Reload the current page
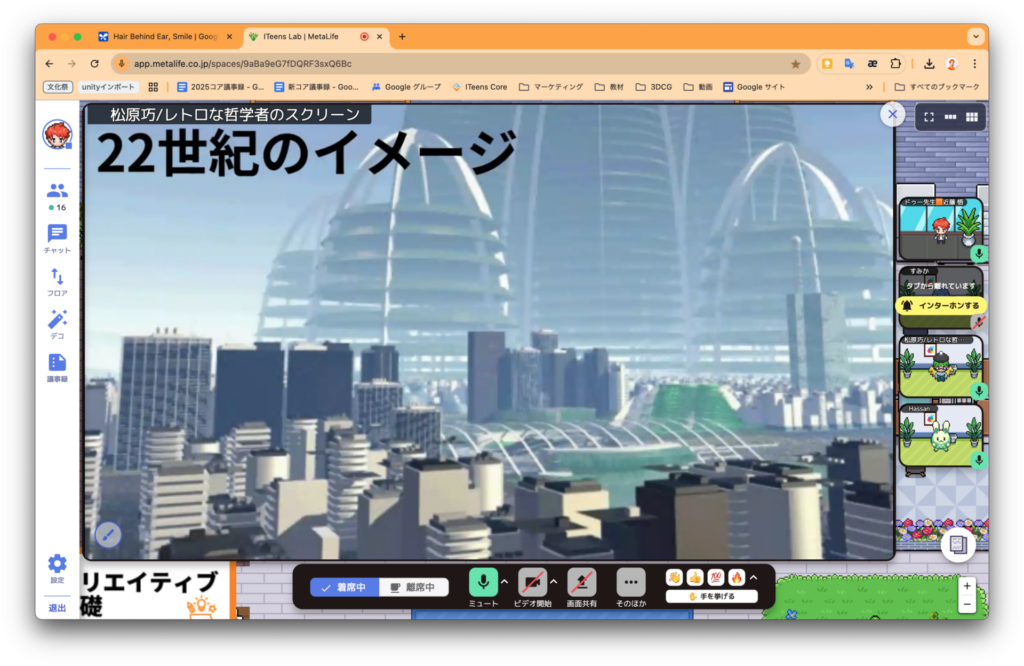The height and width of the screenshot is (666, 1024). pos(95,63)
